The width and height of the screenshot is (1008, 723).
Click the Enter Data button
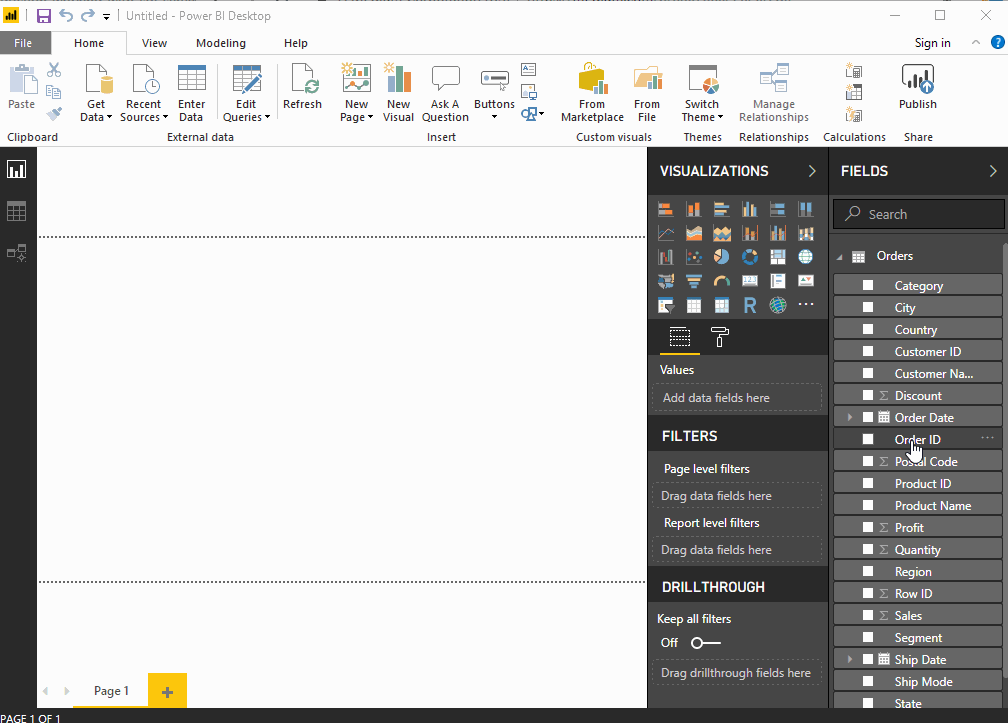click(x=191, y=93)
